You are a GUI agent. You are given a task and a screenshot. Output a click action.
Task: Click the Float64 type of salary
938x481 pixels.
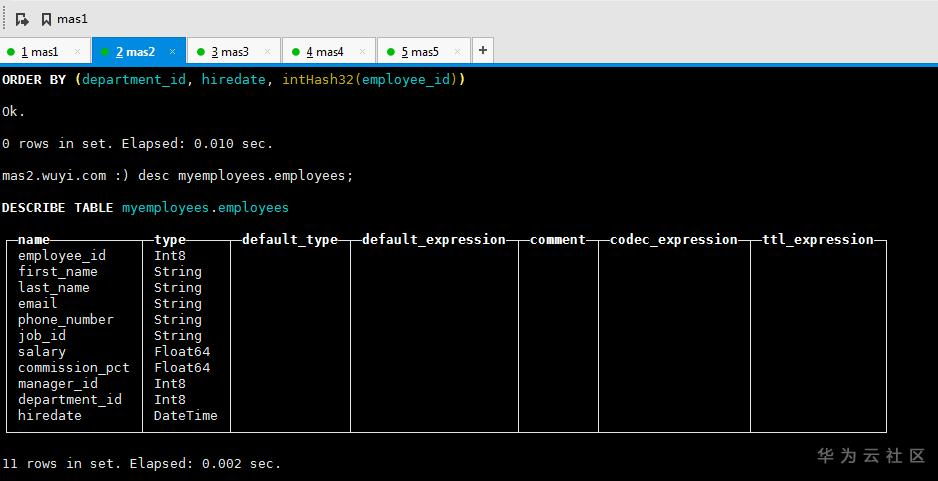(182, 352)
